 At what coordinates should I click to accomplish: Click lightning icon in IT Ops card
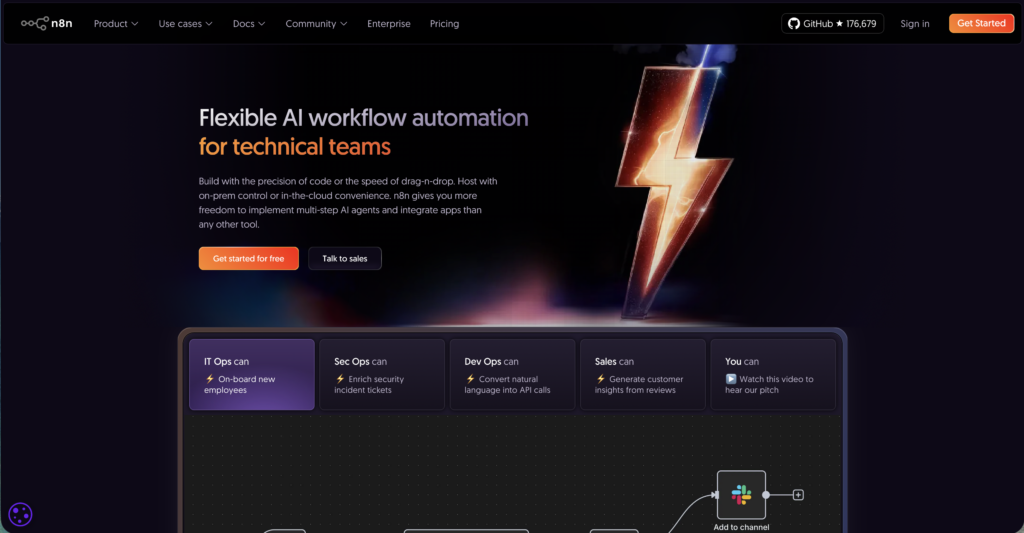tap(210, 379)
